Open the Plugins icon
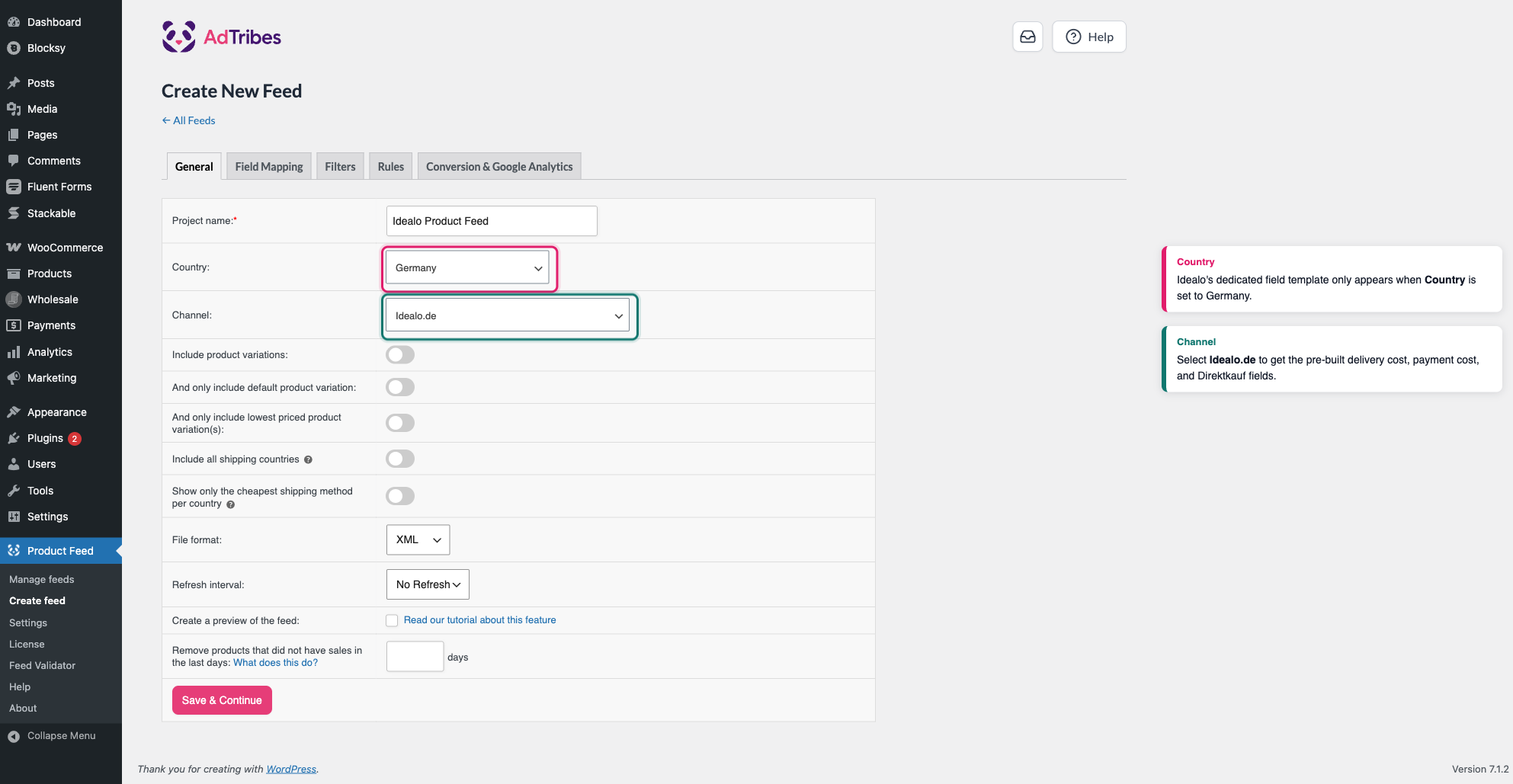1513x784 pixels. pos(14,438)
